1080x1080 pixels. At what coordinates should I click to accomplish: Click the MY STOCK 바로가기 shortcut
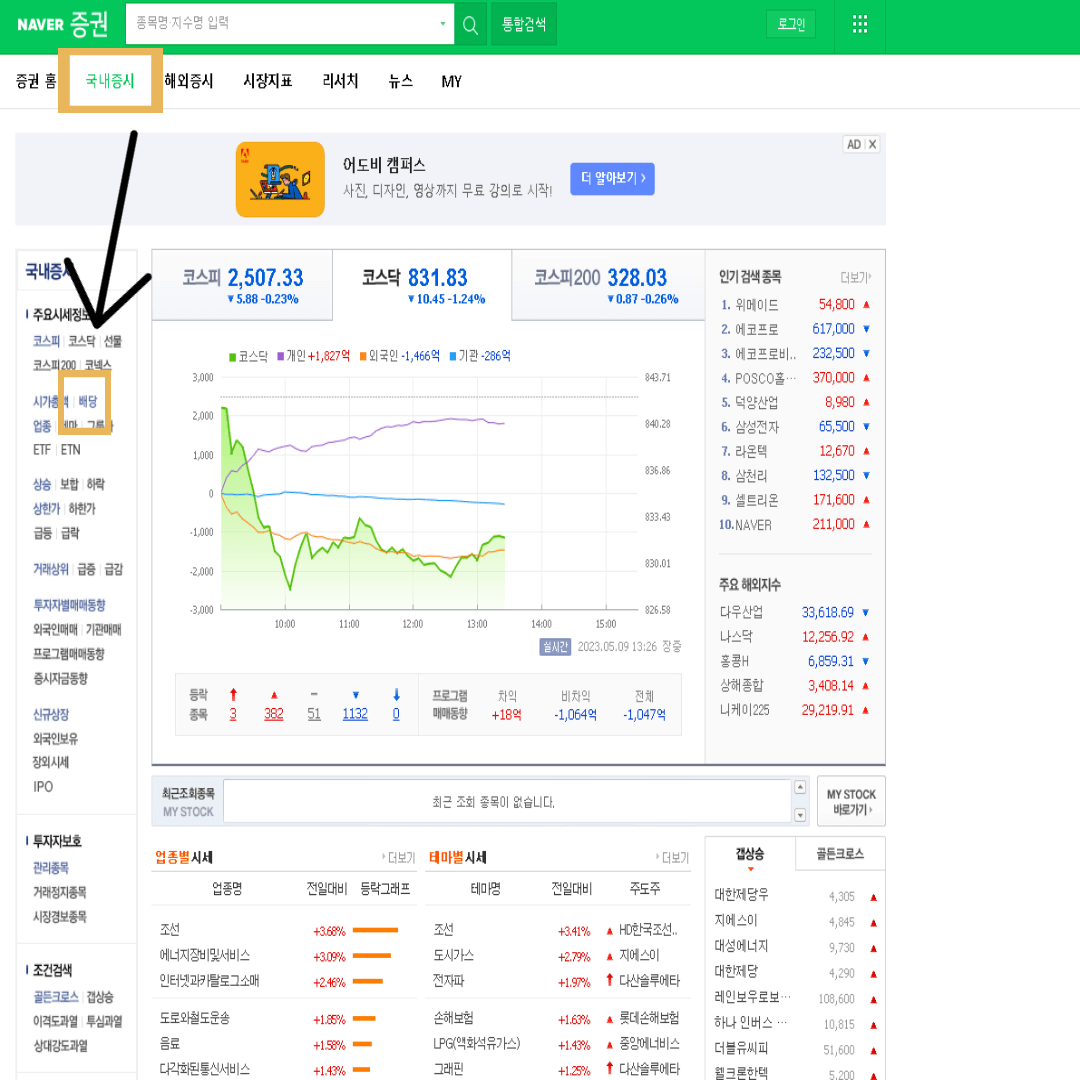[850, 801]
